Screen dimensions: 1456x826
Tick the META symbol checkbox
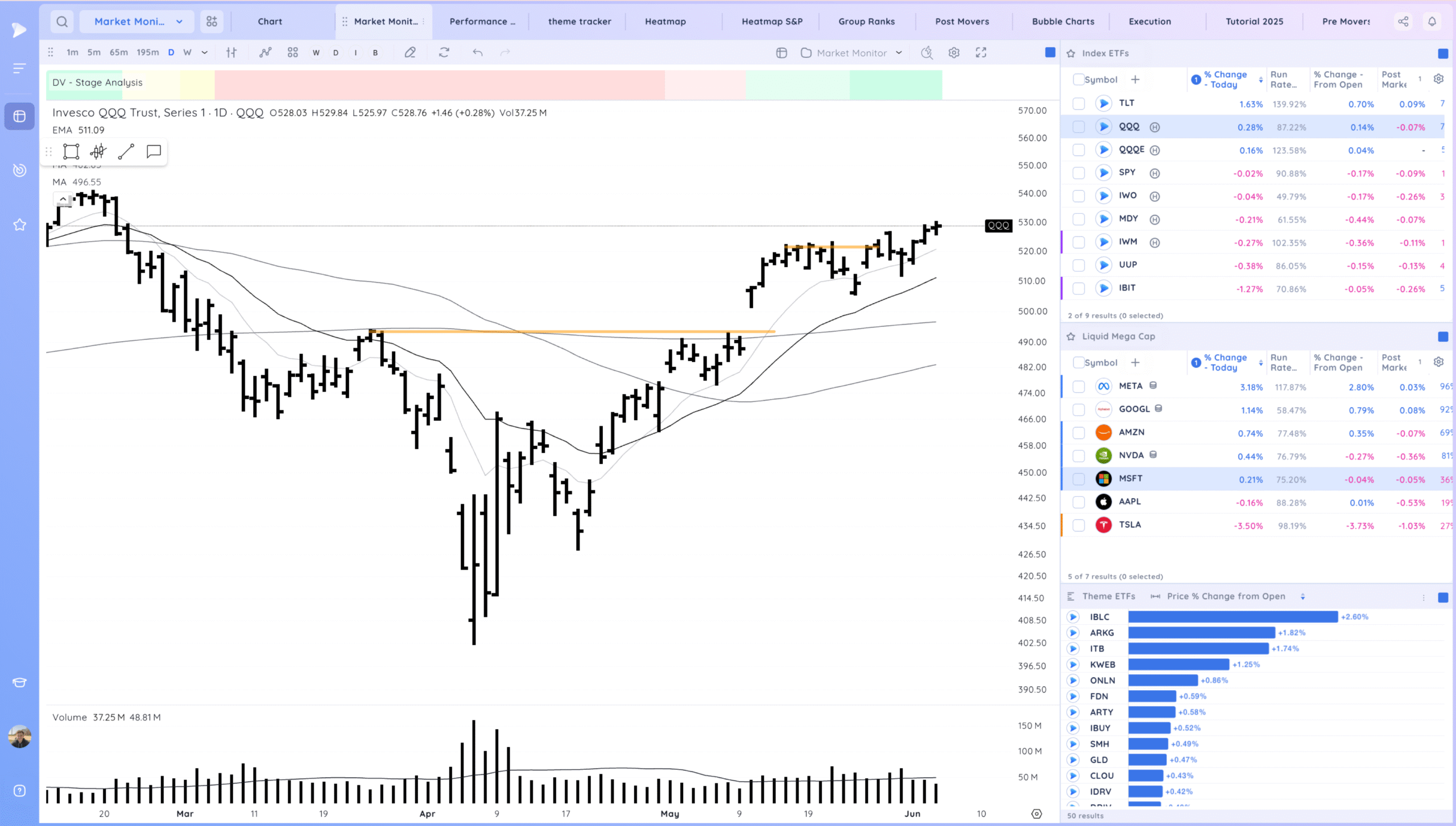[1078, 387]
